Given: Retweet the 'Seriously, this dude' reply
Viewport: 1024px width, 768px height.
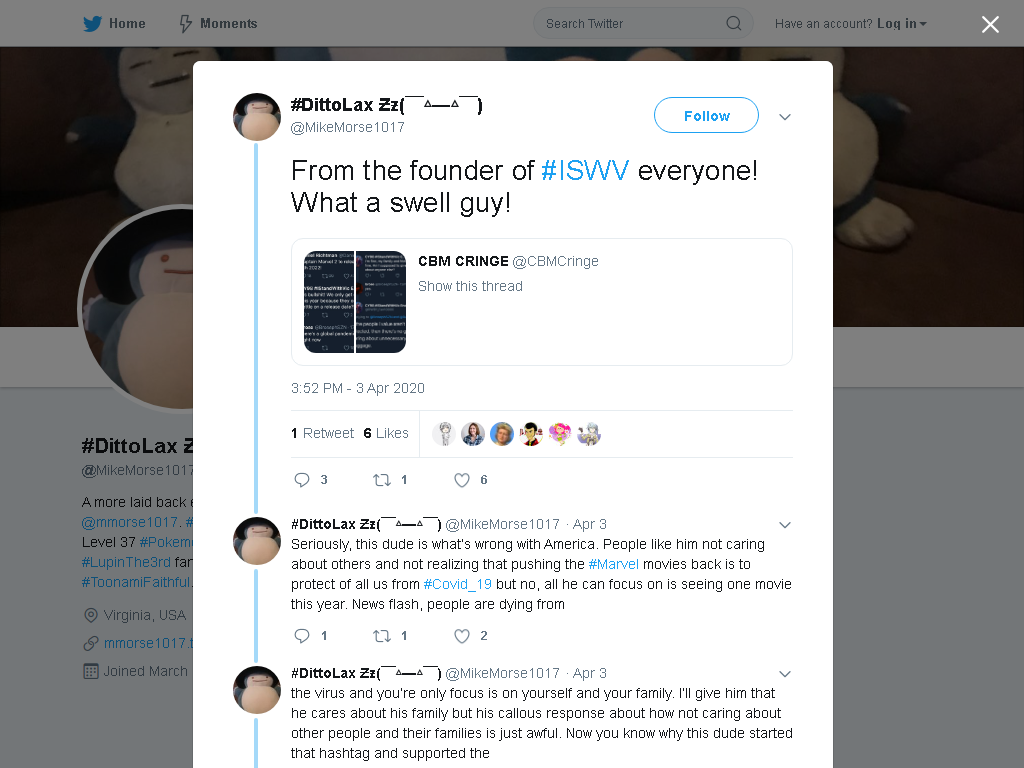Looking at the screenshot, I should (x=381, y=636).
